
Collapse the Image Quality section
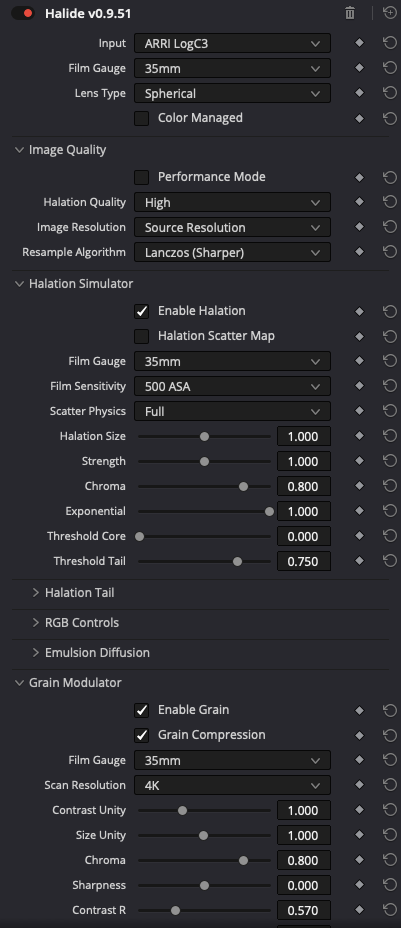click(20, 150)
